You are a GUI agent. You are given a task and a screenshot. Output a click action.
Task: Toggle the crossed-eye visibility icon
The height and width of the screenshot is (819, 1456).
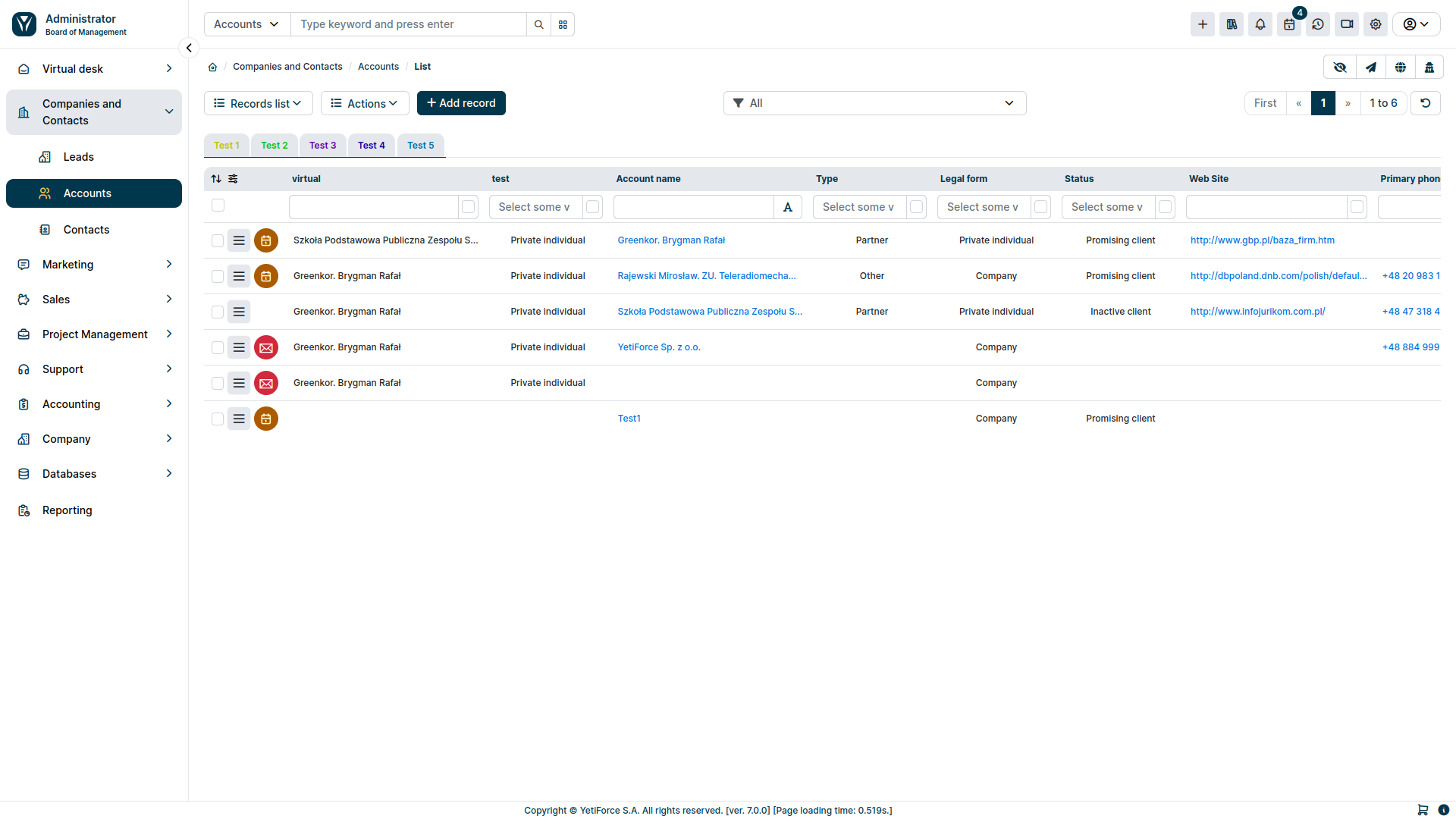[x=1340, y=67]
